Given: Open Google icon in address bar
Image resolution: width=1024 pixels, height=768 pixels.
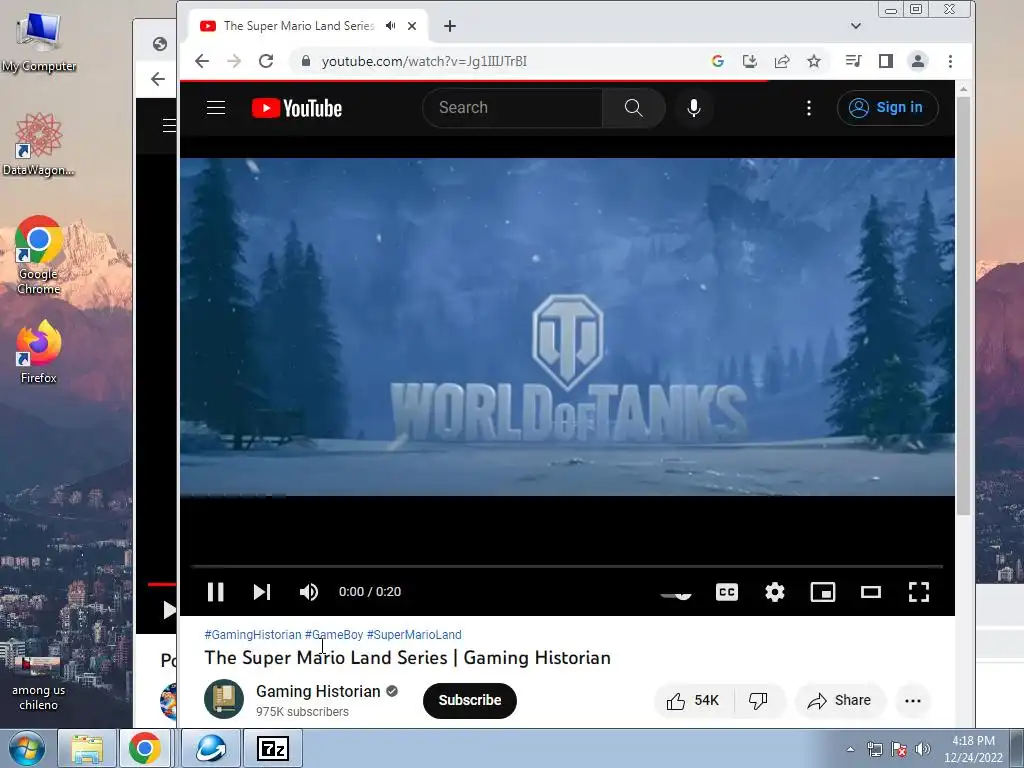Looking at the screenshot, I should coord(718,61).
